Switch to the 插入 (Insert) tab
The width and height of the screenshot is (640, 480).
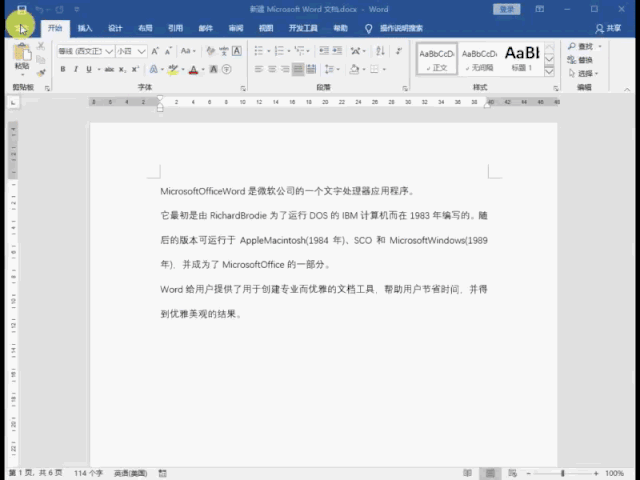85,29
